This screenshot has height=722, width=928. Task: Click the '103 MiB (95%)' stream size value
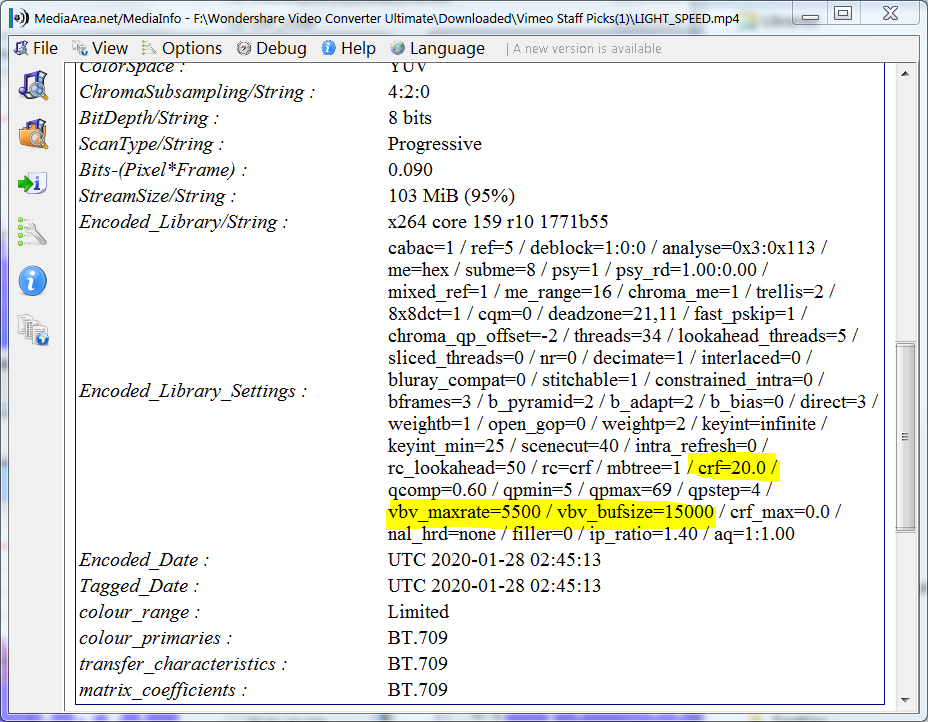[x=451, y=196]
